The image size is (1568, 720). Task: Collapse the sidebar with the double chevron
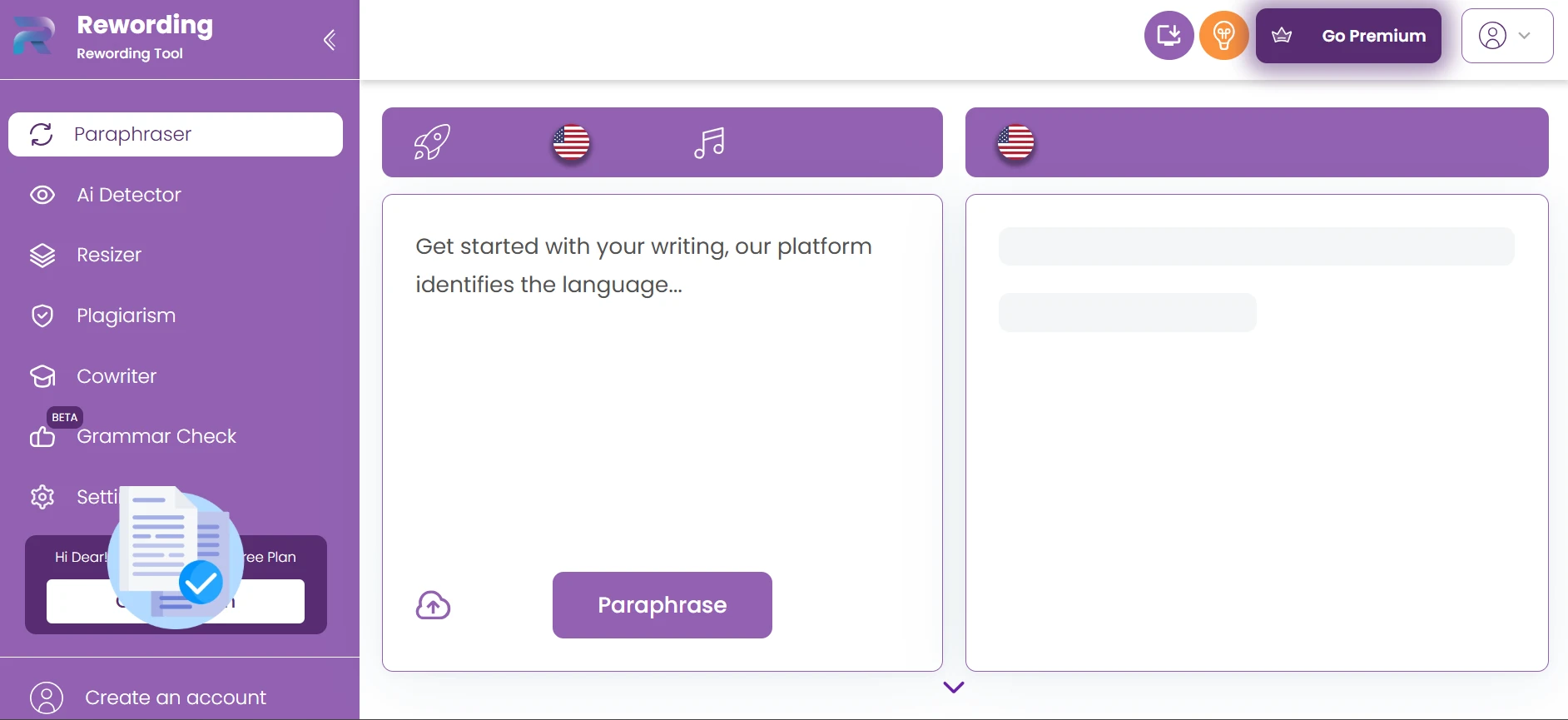[330, 39]
